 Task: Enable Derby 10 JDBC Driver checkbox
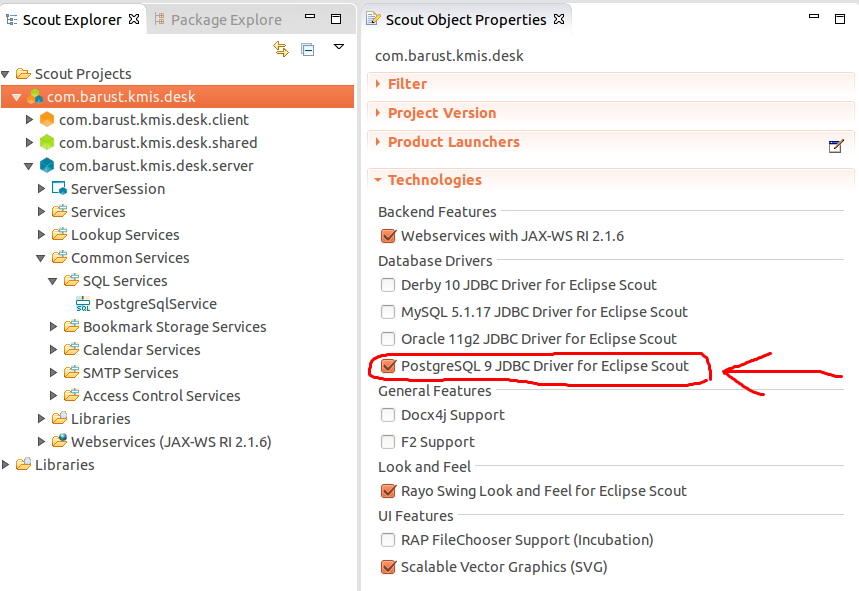pyautogui.click(x=388, y=285)
